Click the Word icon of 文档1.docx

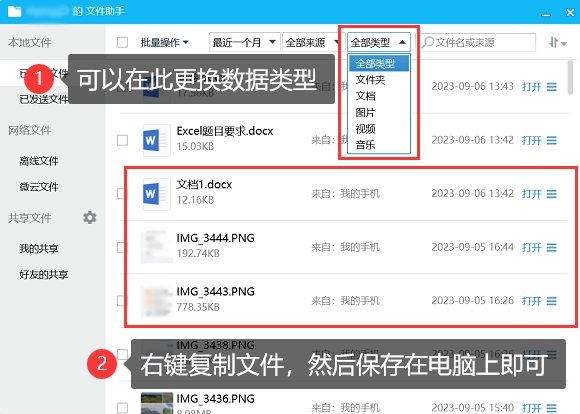[x=156, y=194]
